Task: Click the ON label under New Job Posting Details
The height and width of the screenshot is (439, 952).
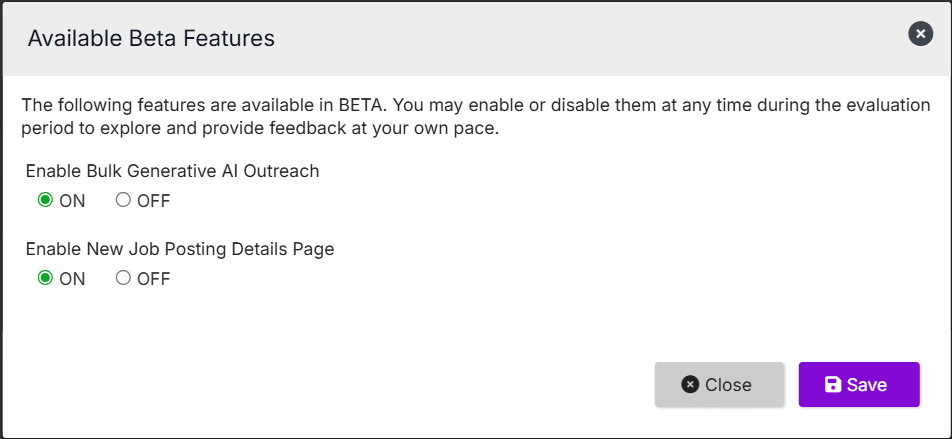Action: [72, 279]
